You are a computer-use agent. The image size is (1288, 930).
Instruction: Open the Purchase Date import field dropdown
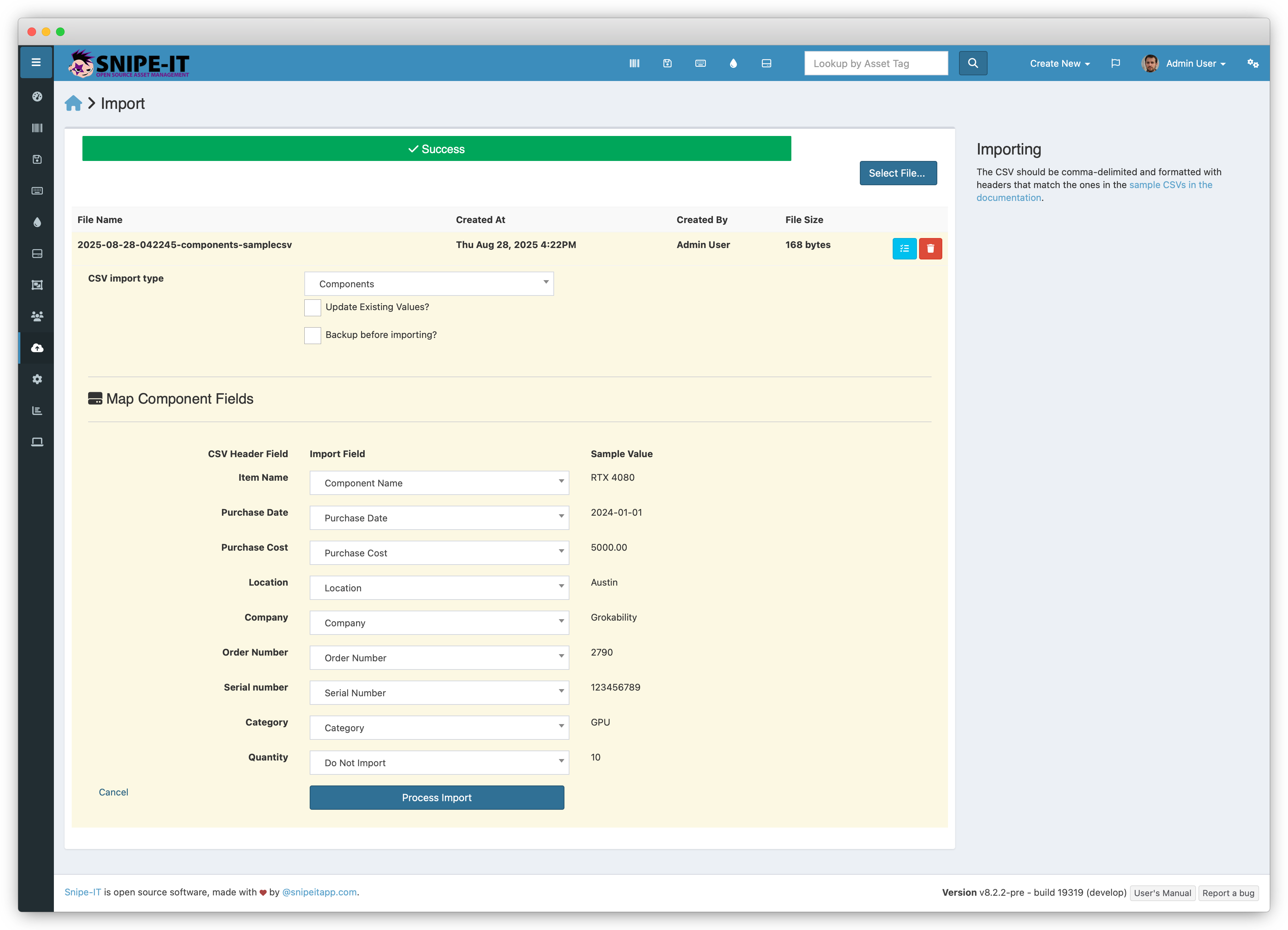click(439, 517)
